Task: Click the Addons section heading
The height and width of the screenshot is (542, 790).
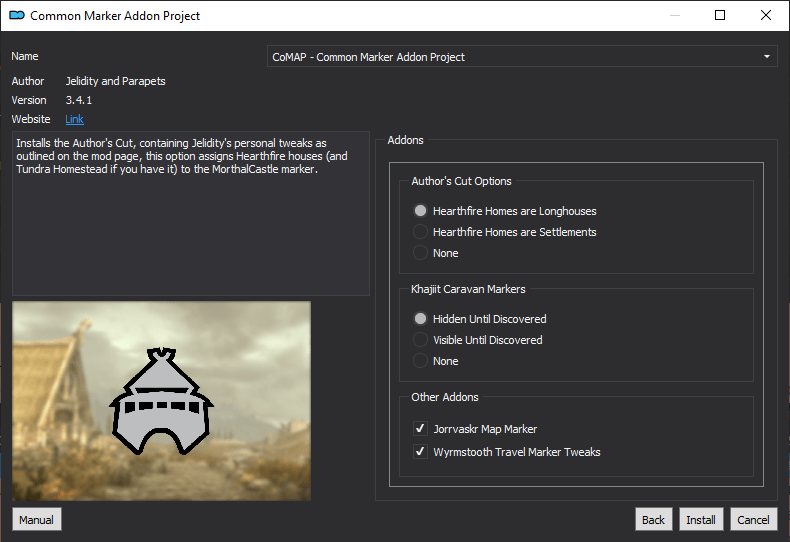Action: [x=406, y=140]
